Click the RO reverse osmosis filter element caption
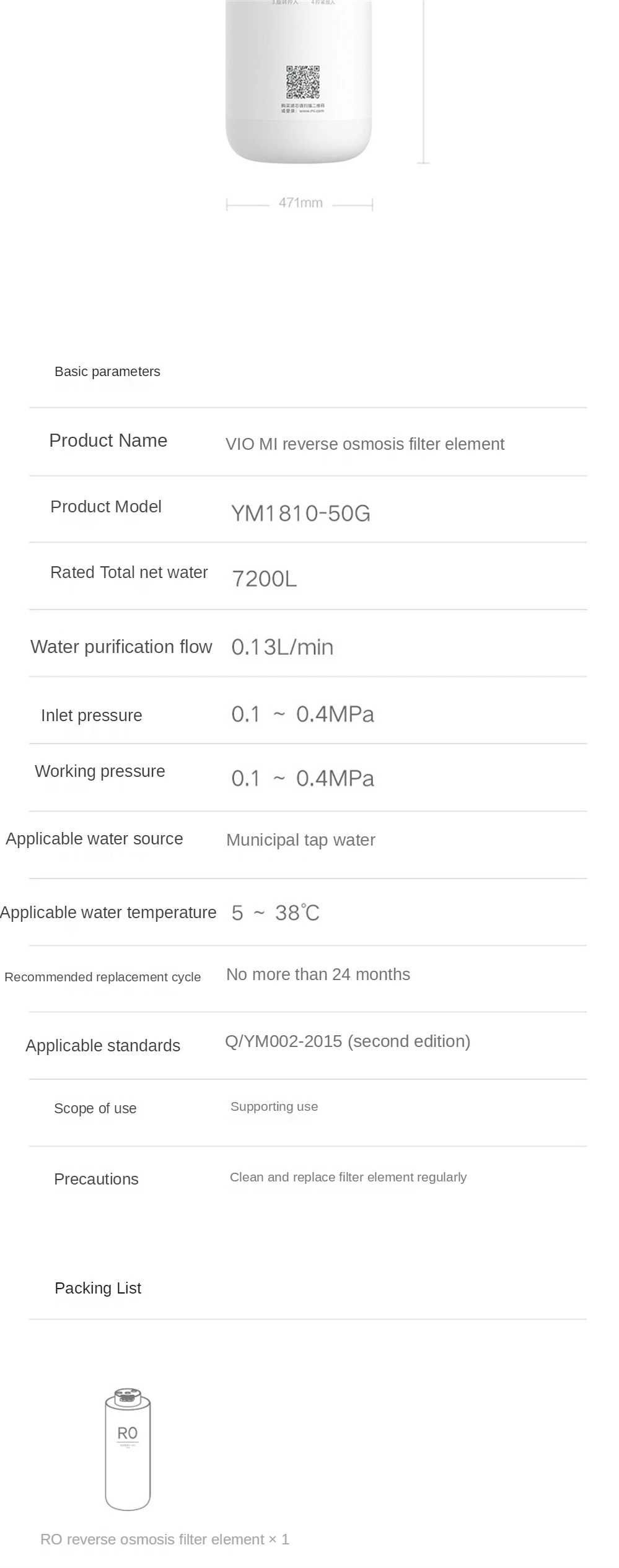The height and width of the screenshot is (1568, 619). point(164,1540)
